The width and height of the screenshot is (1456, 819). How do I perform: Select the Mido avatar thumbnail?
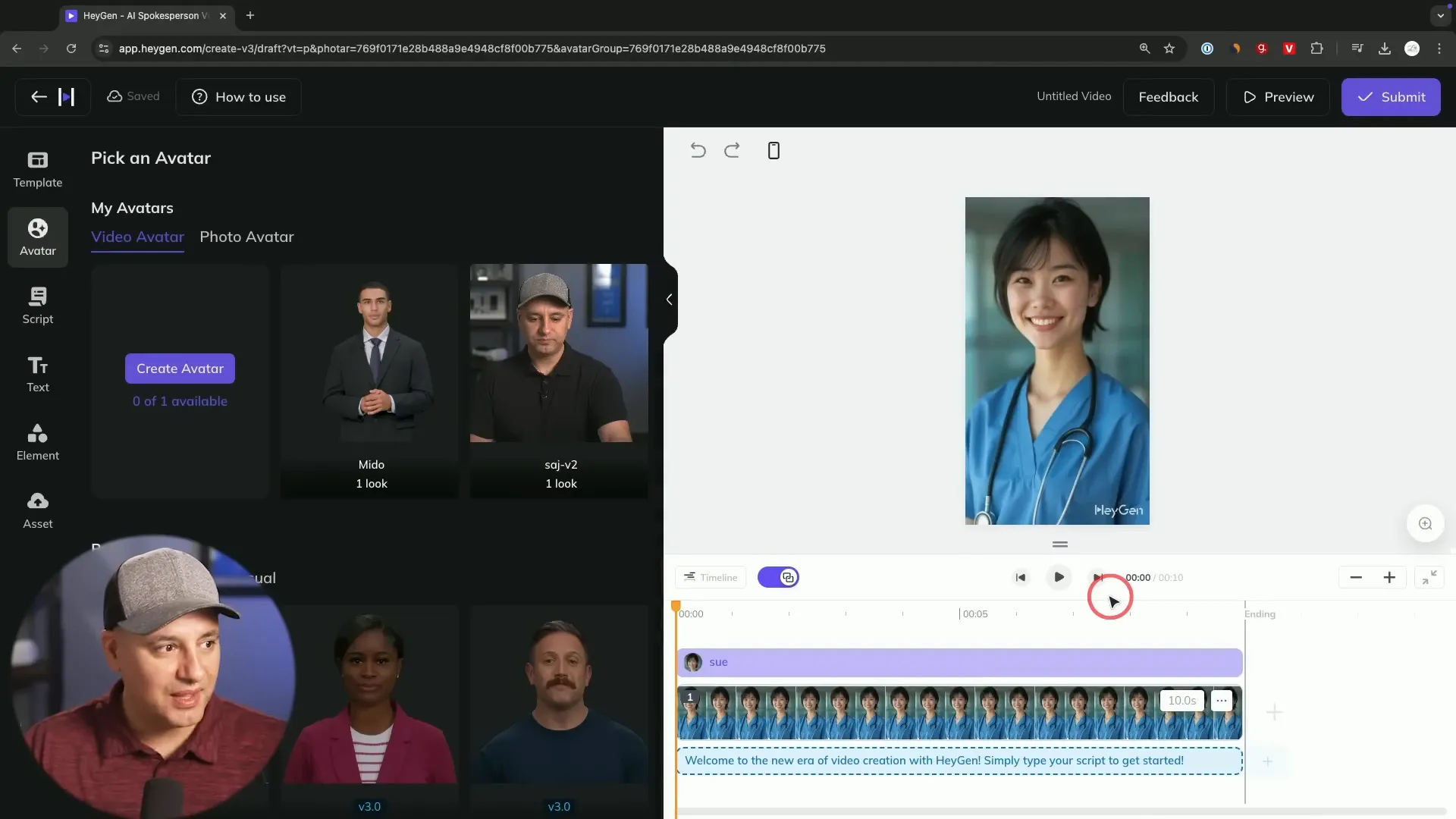coord(369,381)
